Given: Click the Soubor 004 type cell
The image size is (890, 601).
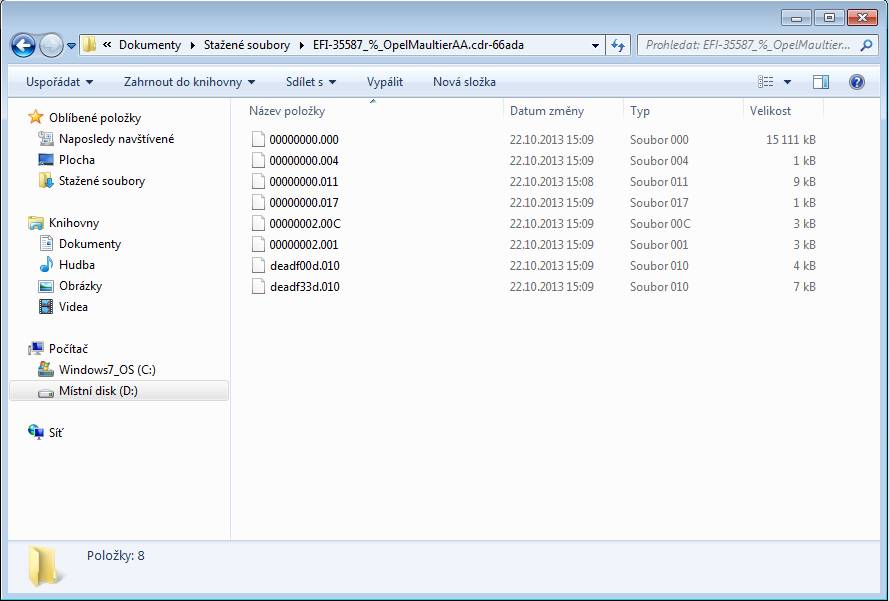Looking at the screenshot, I should click(659, 161).
